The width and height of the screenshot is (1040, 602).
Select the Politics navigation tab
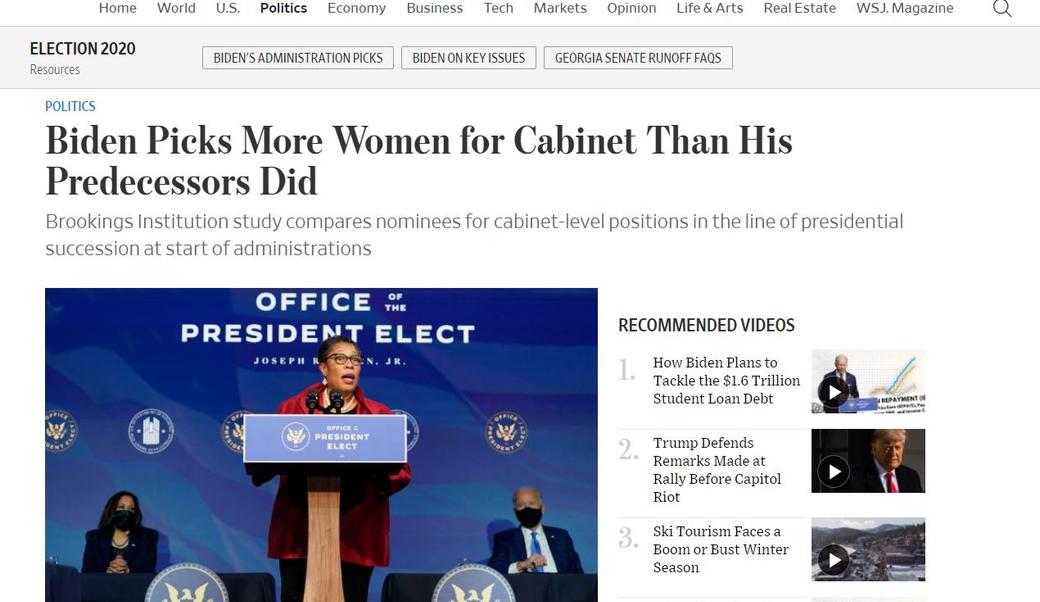pyautogui.click(x=283, y=8)
